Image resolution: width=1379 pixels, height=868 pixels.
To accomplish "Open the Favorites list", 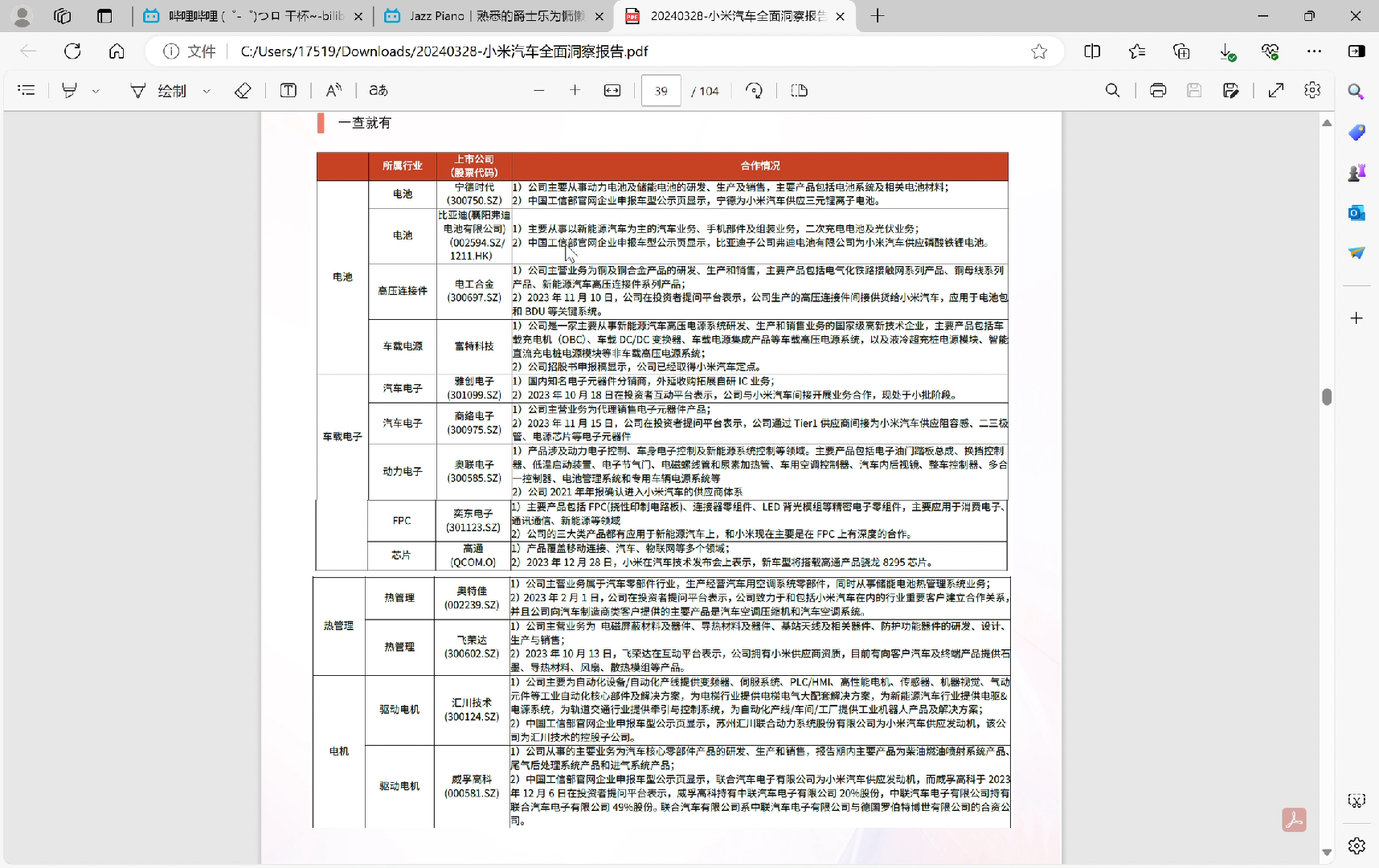I will [1136, 51].
